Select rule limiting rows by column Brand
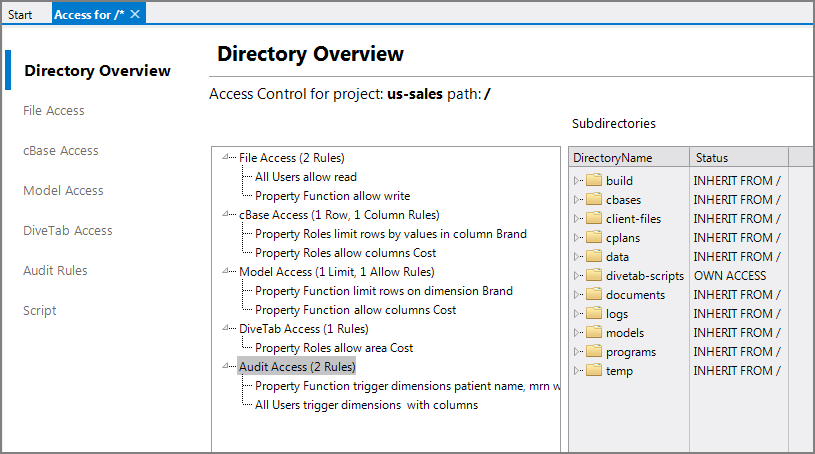Viewport: 815px width, 454px height. pos(391,234)
